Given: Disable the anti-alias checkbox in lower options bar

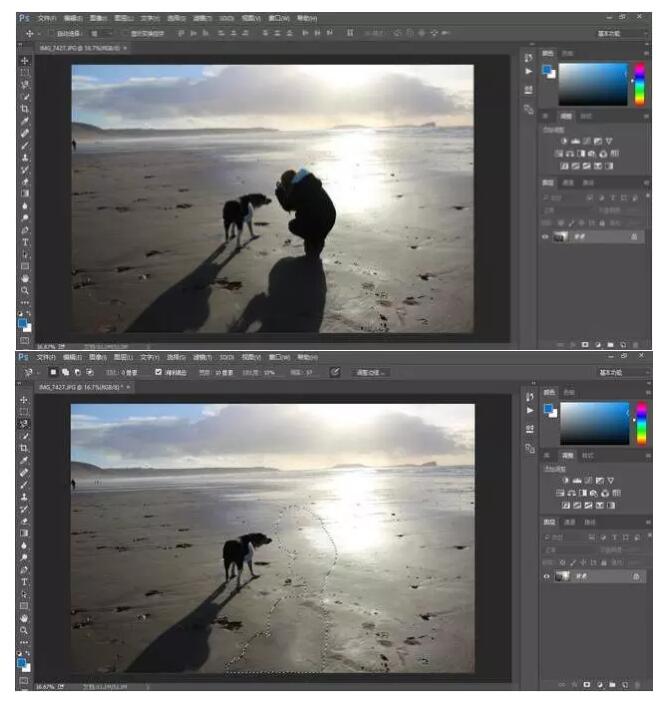Looking at the screenshot, I should click(x=158, y=372).
